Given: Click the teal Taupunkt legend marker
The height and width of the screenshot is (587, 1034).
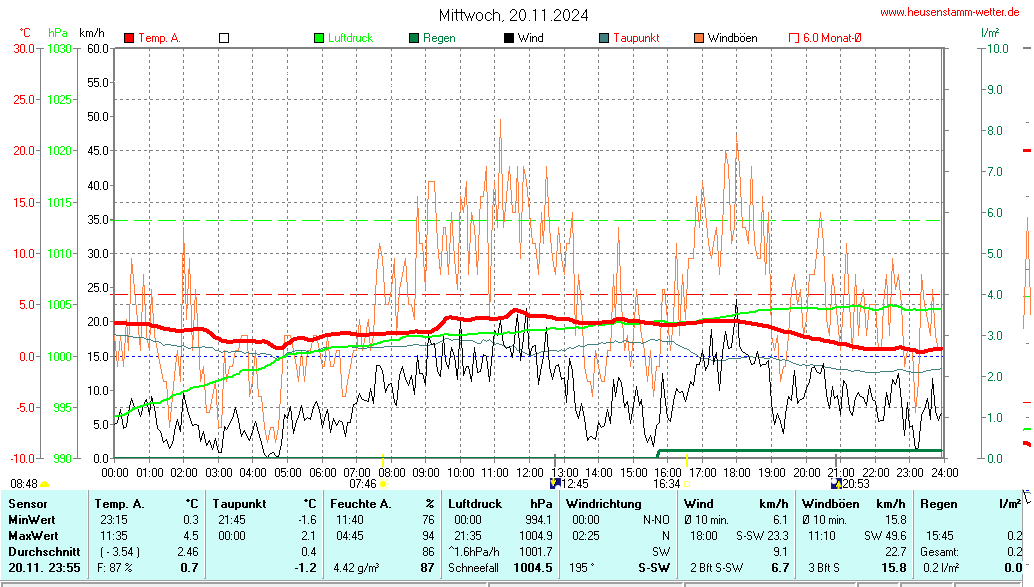Looking at the screenshot, I should [x=604, y=38].
